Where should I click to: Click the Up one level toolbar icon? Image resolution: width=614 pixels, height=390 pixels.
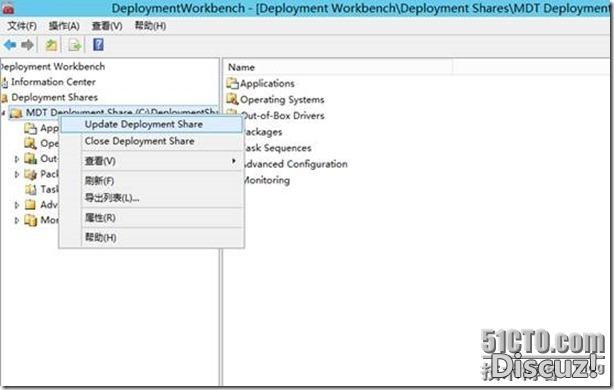tap(51, 45)
